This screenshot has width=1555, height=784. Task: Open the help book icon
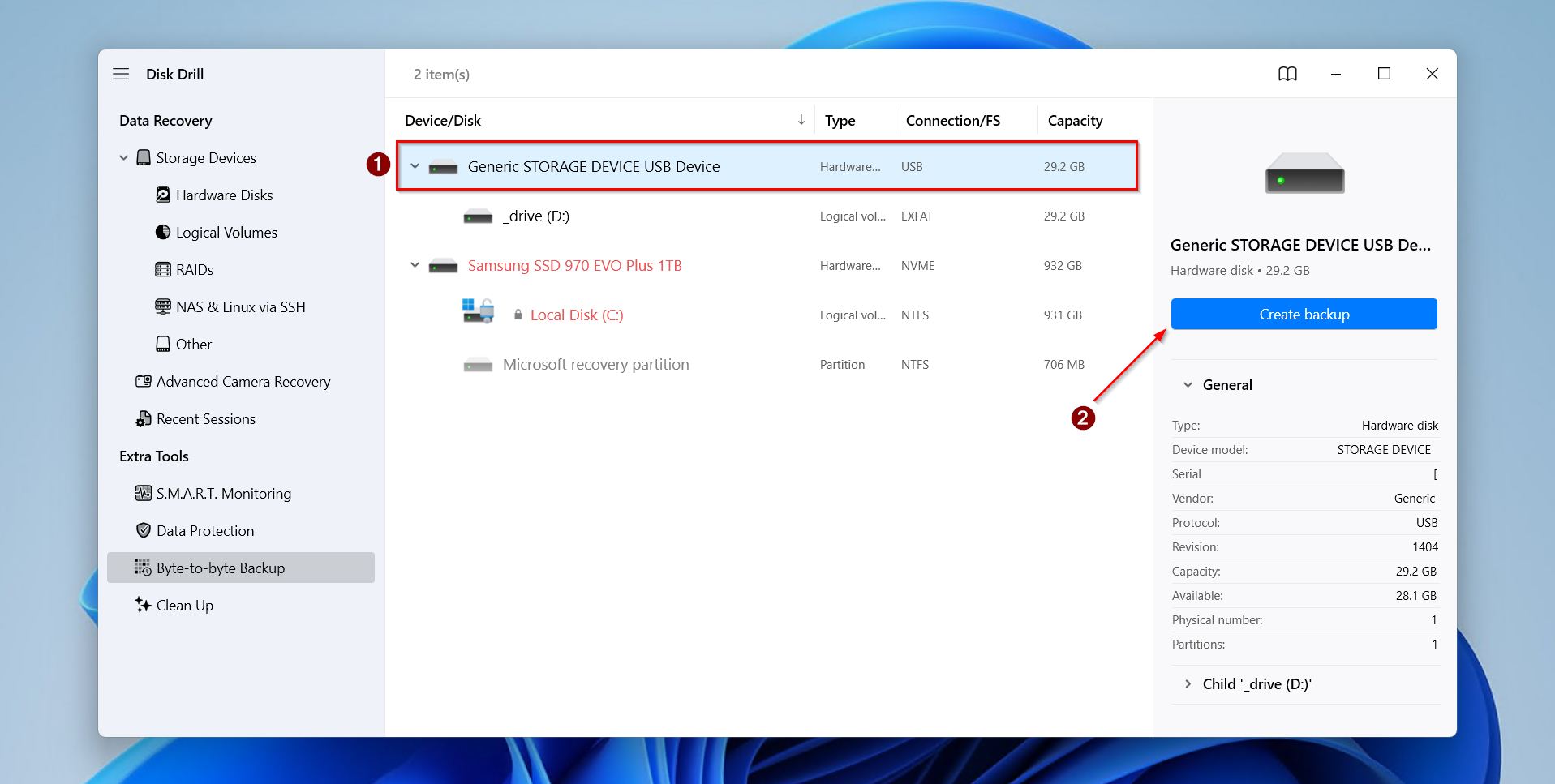click(x=1288, y=74)
